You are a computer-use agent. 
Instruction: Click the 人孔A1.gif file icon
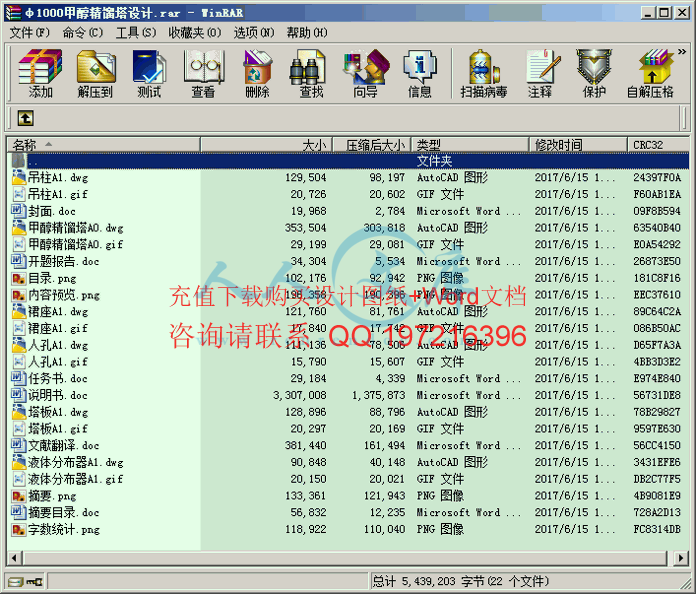point(18,362)
